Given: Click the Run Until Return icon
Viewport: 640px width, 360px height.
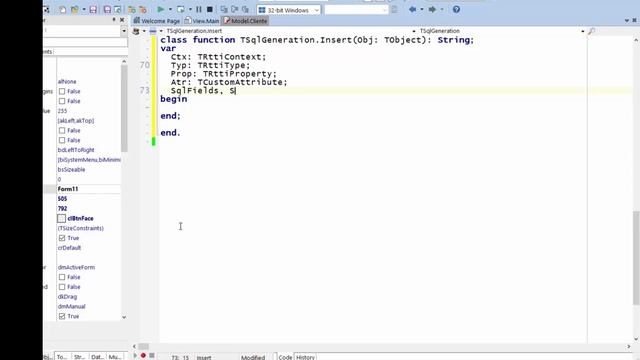Looking at the screenshot, I should click(x=245, y=9).
